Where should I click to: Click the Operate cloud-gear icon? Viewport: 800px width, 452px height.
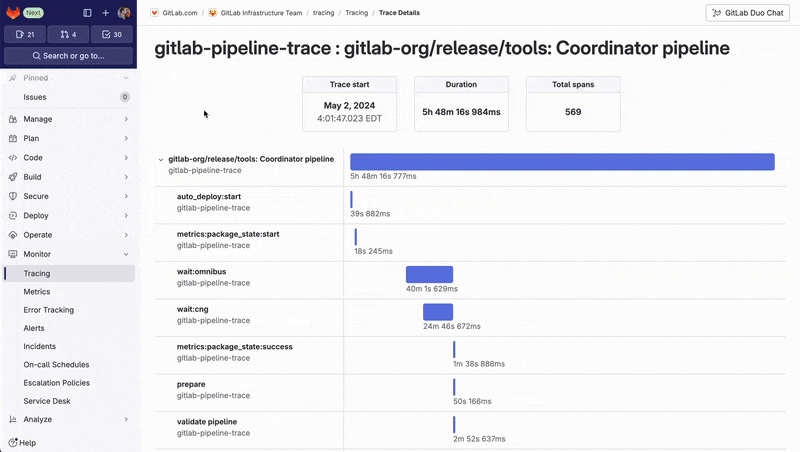tap(13, 235)
